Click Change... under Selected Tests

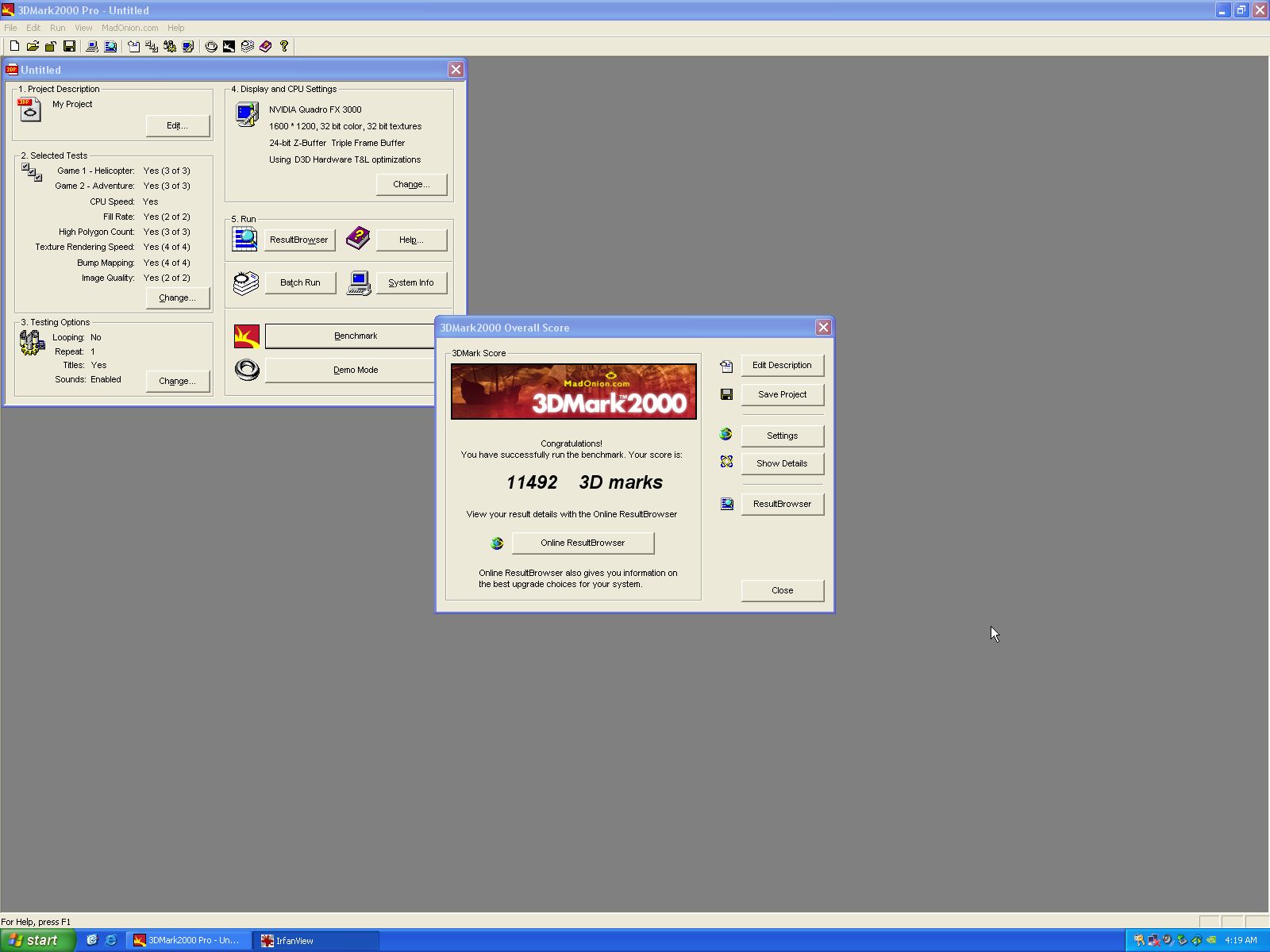[178, 297]
